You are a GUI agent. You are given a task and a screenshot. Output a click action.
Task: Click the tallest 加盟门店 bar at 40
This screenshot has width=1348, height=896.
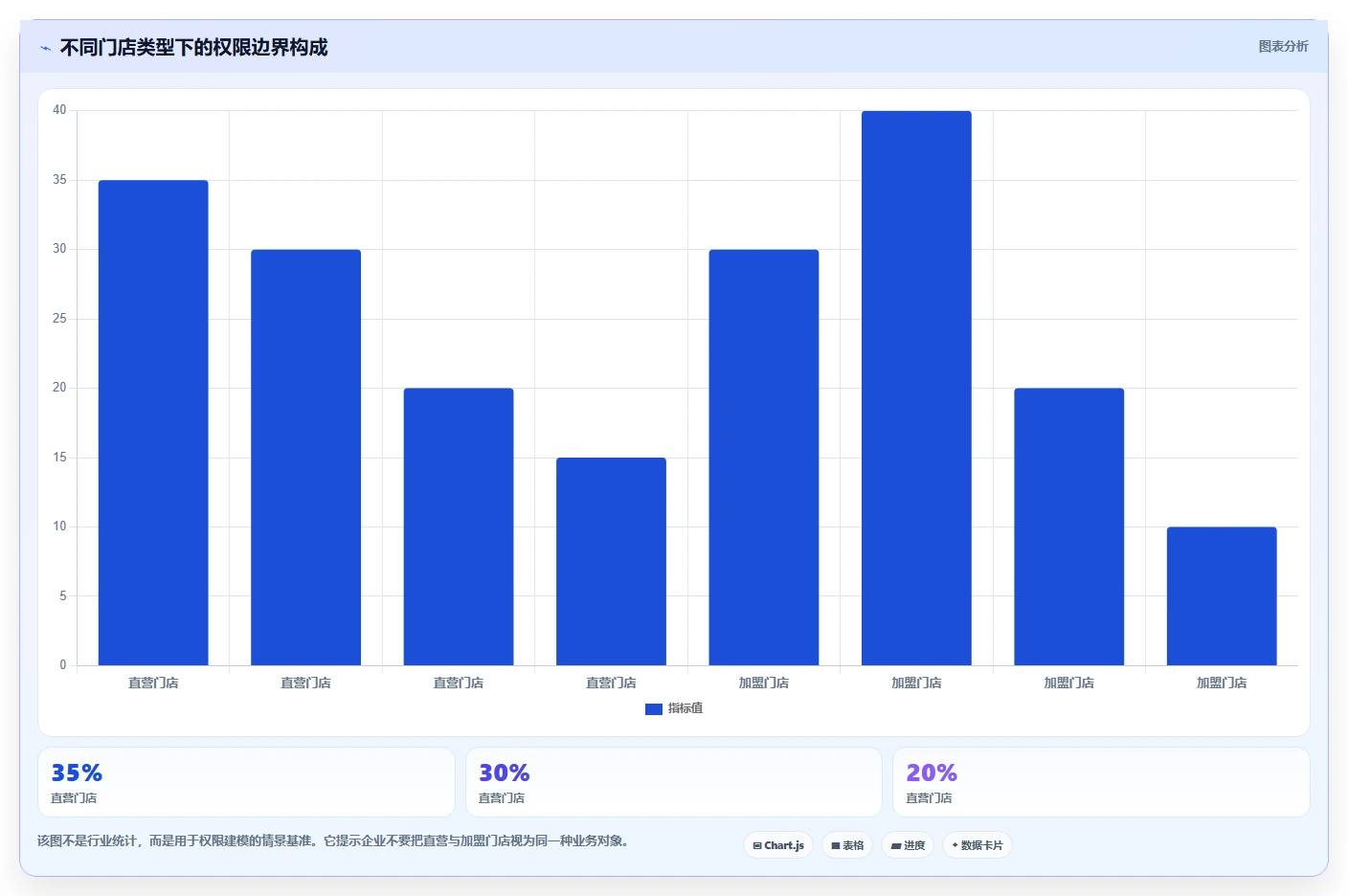[916, 388]
